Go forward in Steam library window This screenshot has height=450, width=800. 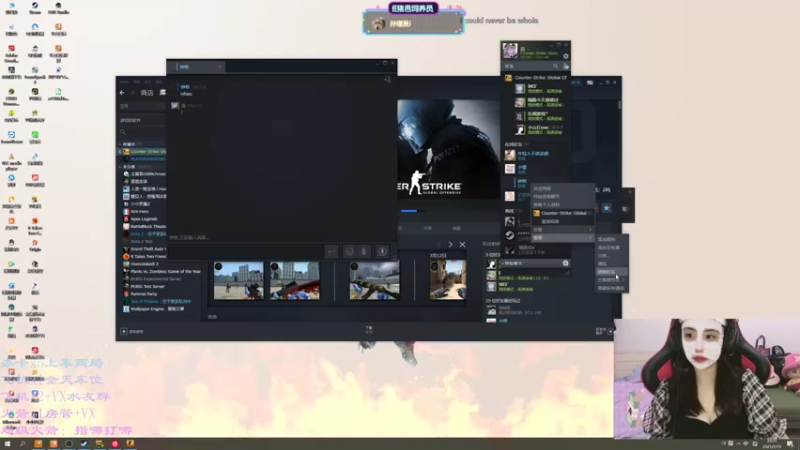pyautogui.click(x=132, y=93)
